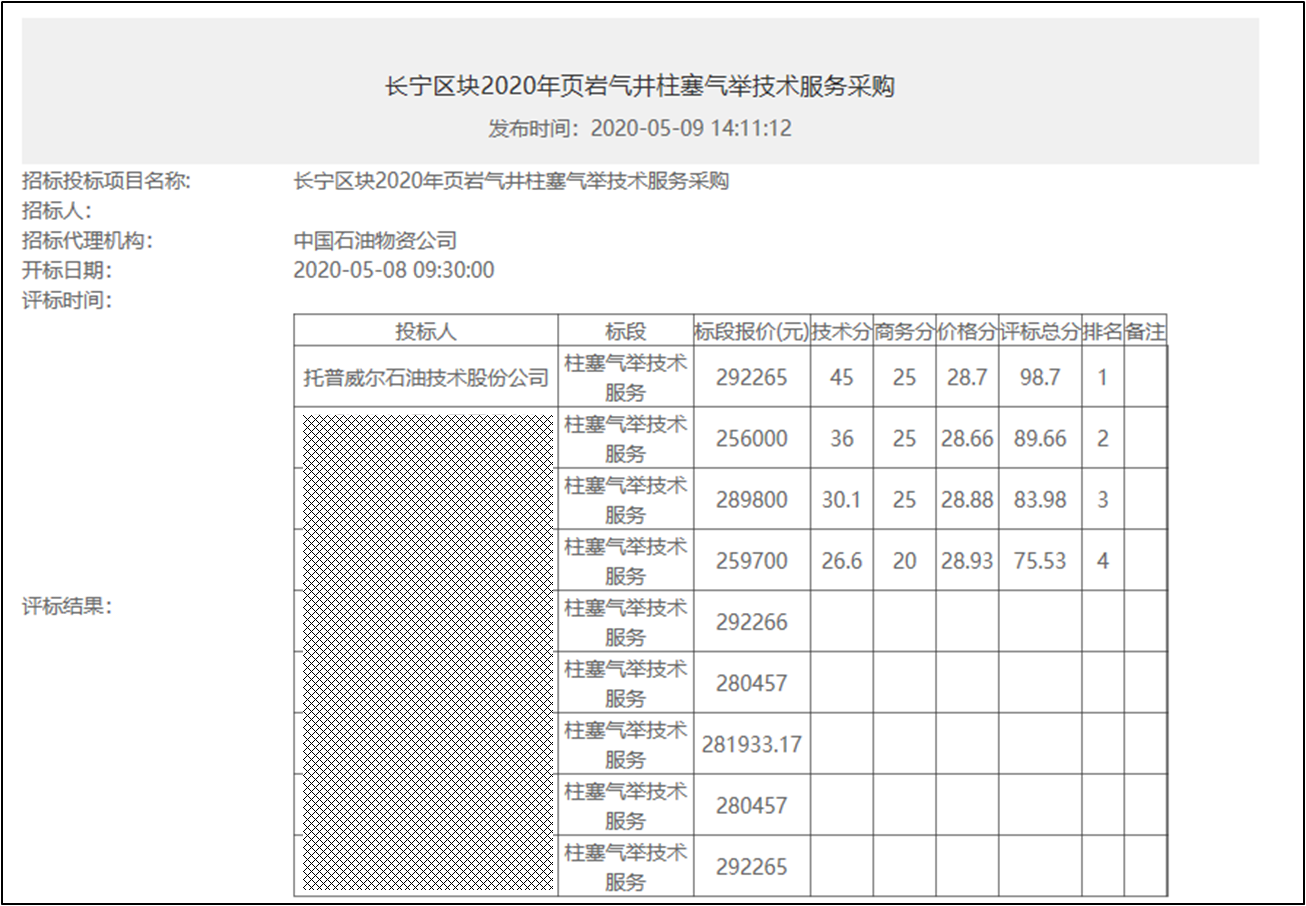Click the page title 长宁区块2020年页岩气井柱塞气举技术服务采购
Viewport: 1306px width, 906px height.
[x=640, y=87]
